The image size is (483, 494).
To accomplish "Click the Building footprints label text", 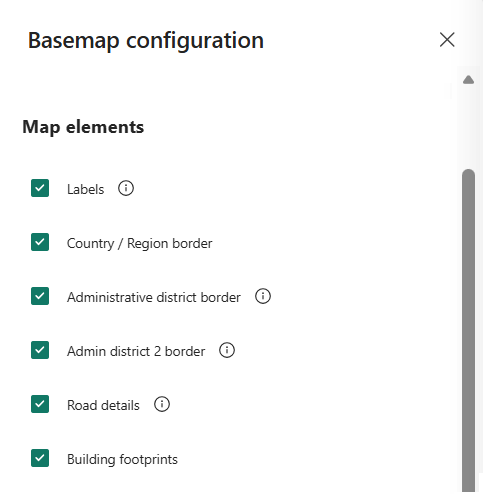I will (x=122, y=459).
